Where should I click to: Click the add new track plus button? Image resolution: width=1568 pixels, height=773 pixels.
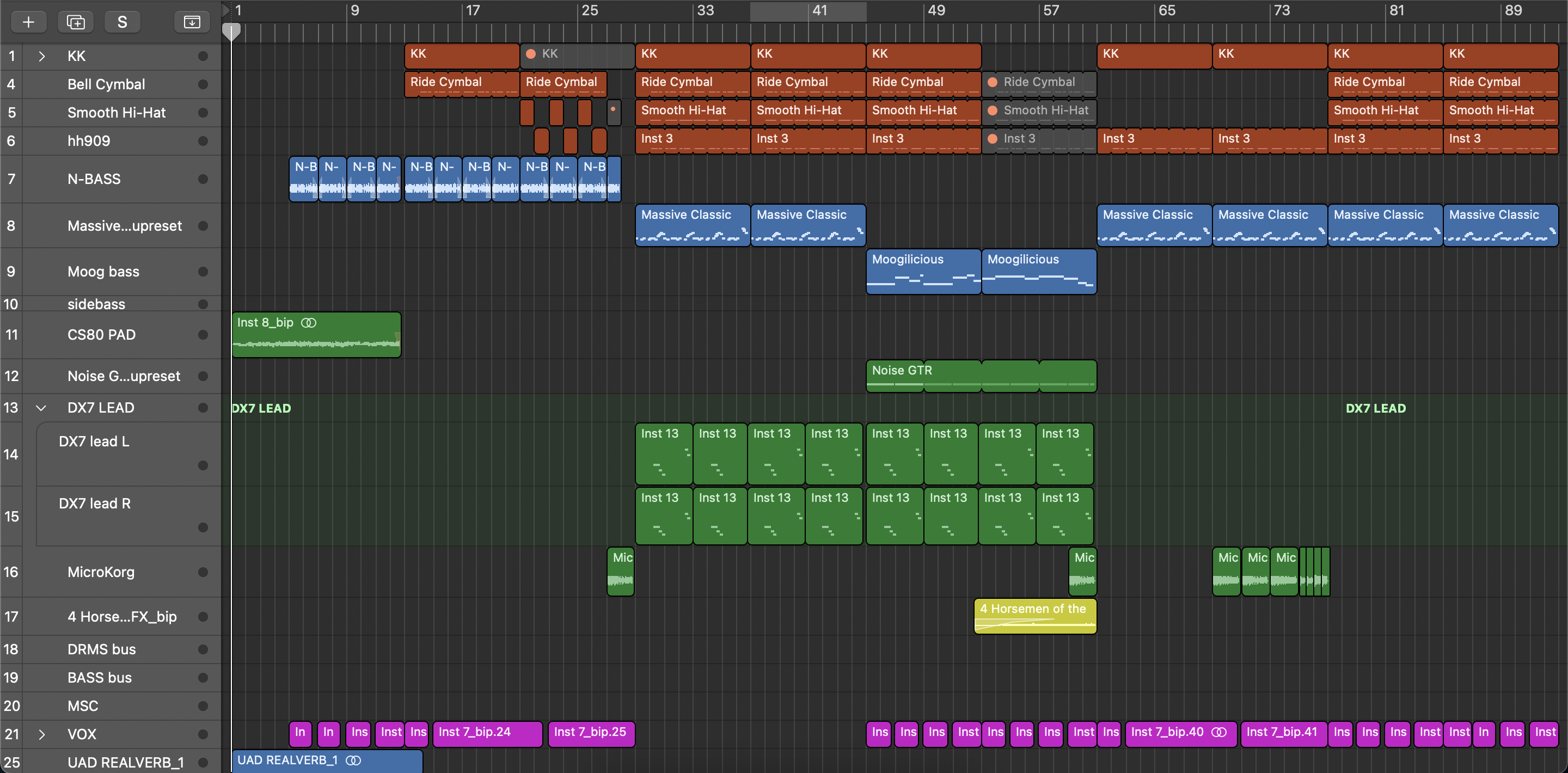[x=28, y=22]
